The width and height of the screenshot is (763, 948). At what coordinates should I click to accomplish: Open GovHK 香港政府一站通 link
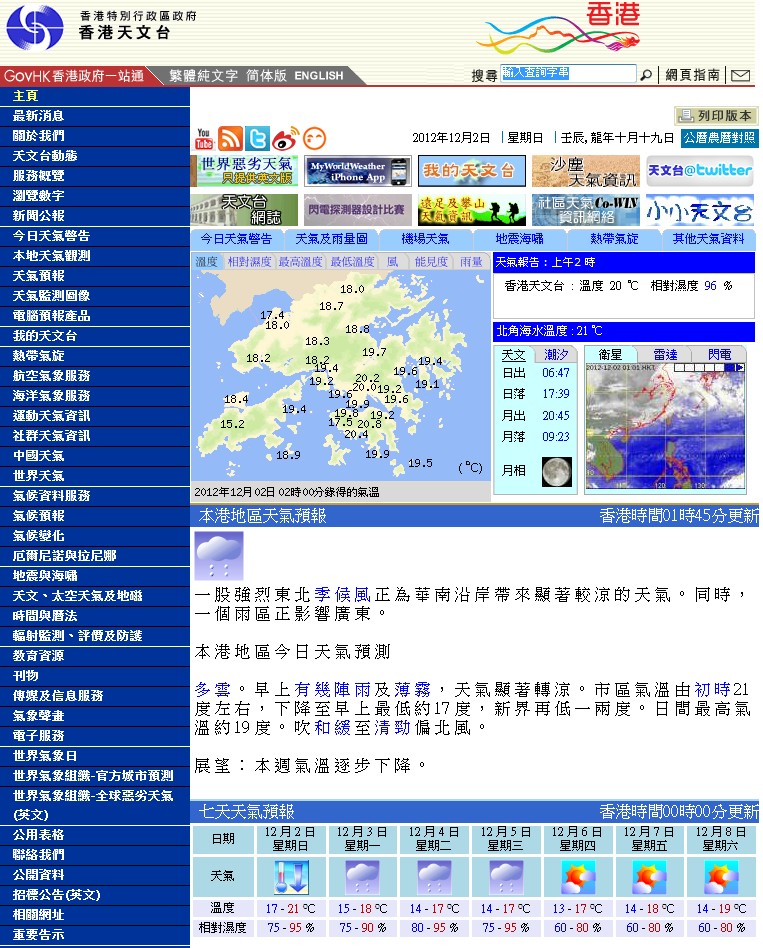coord(74,76)
